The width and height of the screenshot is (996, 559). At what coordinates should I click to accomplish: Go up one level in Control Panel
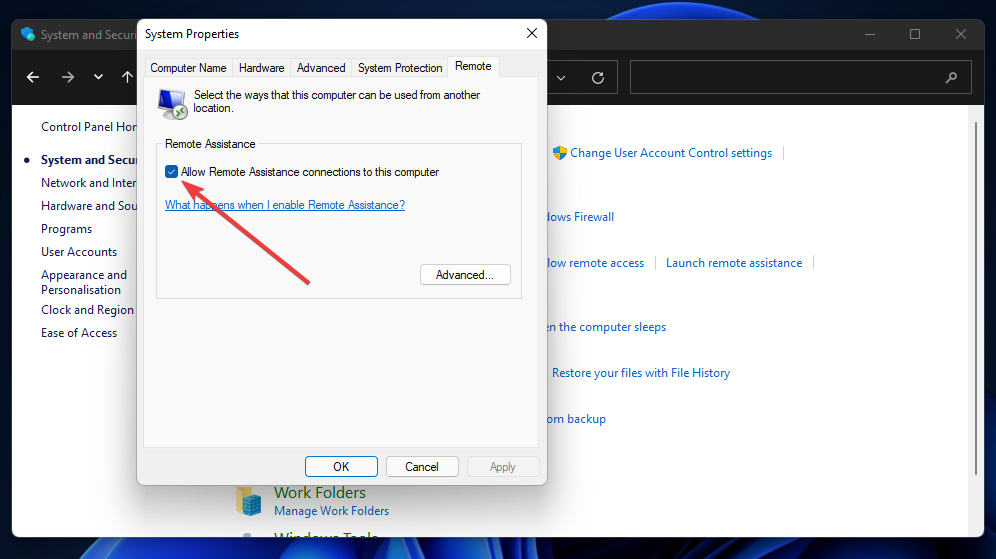click(x=127, y=77)
